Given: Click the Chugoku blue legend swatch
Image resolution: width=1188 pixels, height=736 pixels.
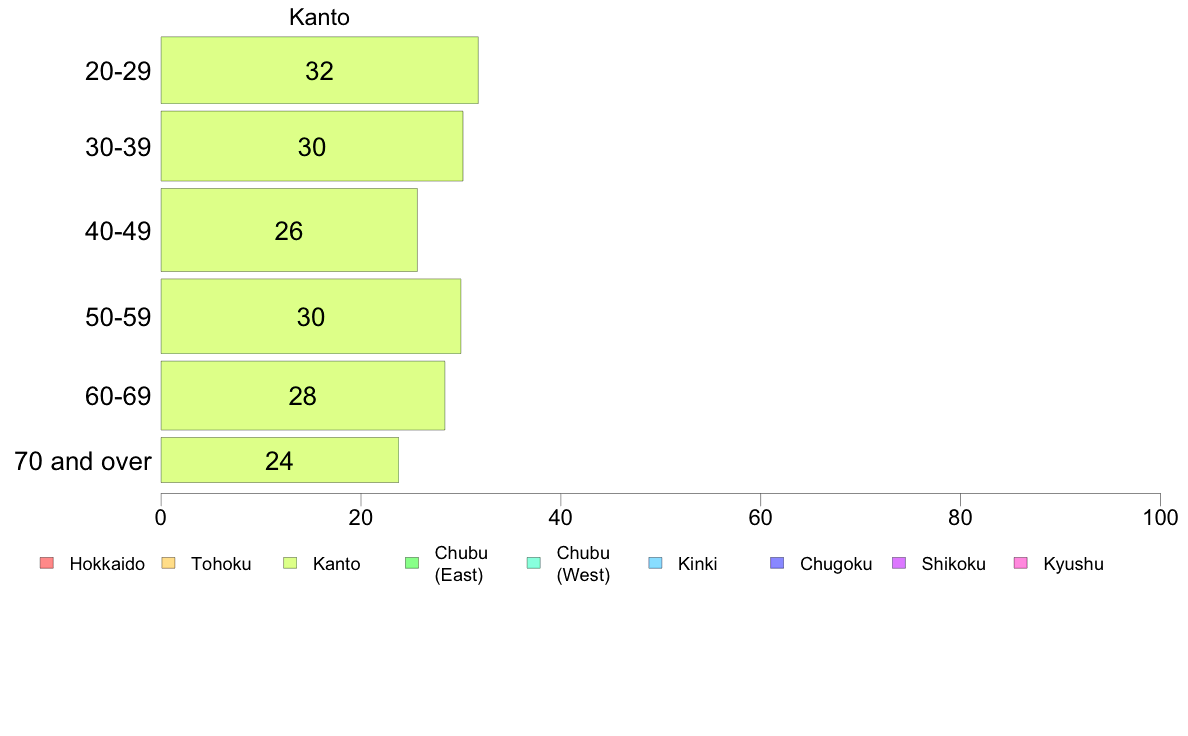Looking at the screenshot, I should tap(777, 563).
